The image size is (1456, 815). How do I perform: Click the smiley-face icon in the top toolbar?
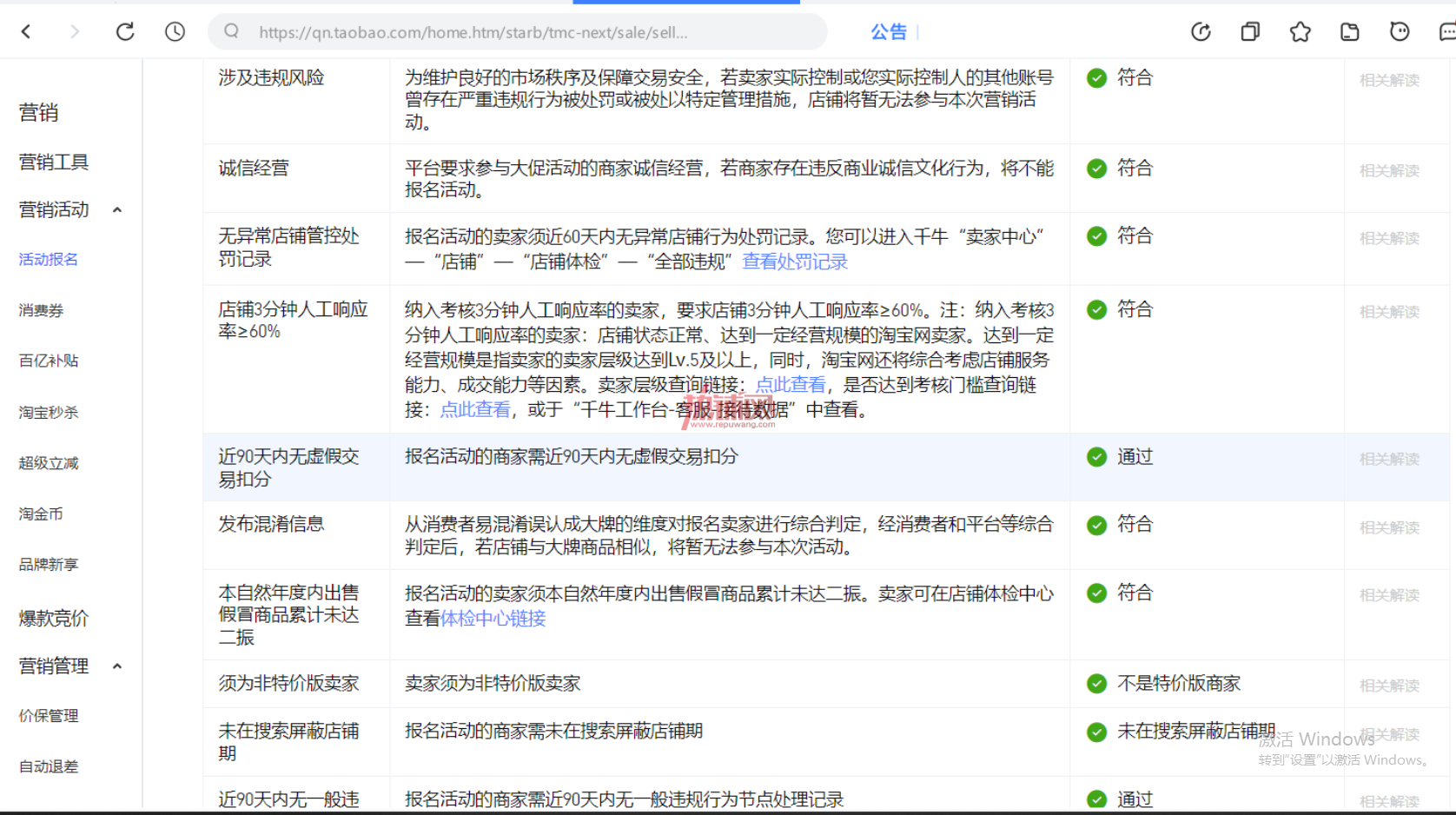1399,32
